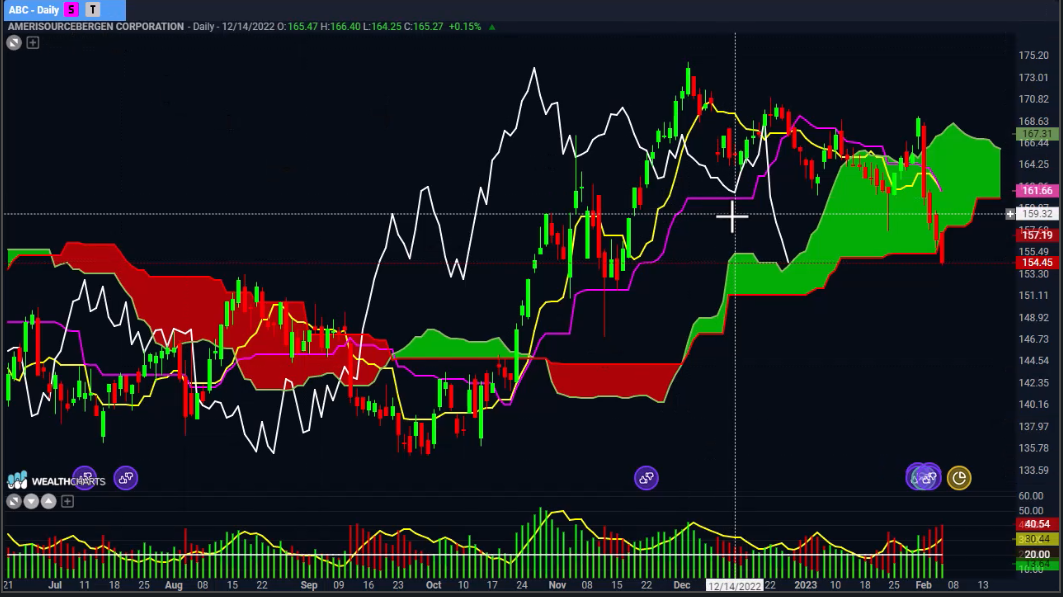Viewport: 1063px width, 597px height.
Task: Click the magenta 161.66 price tag
Action: (1037, 190)
